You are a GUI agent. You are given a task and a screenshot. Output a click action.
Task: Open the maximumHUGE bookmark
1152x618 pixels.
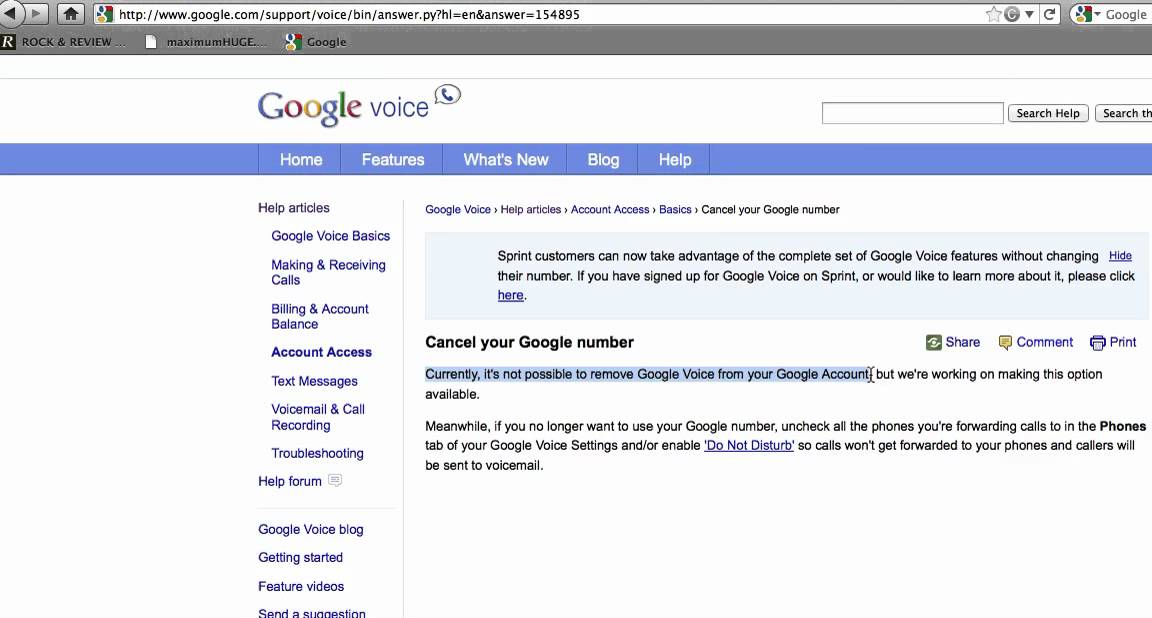[206, 42]
